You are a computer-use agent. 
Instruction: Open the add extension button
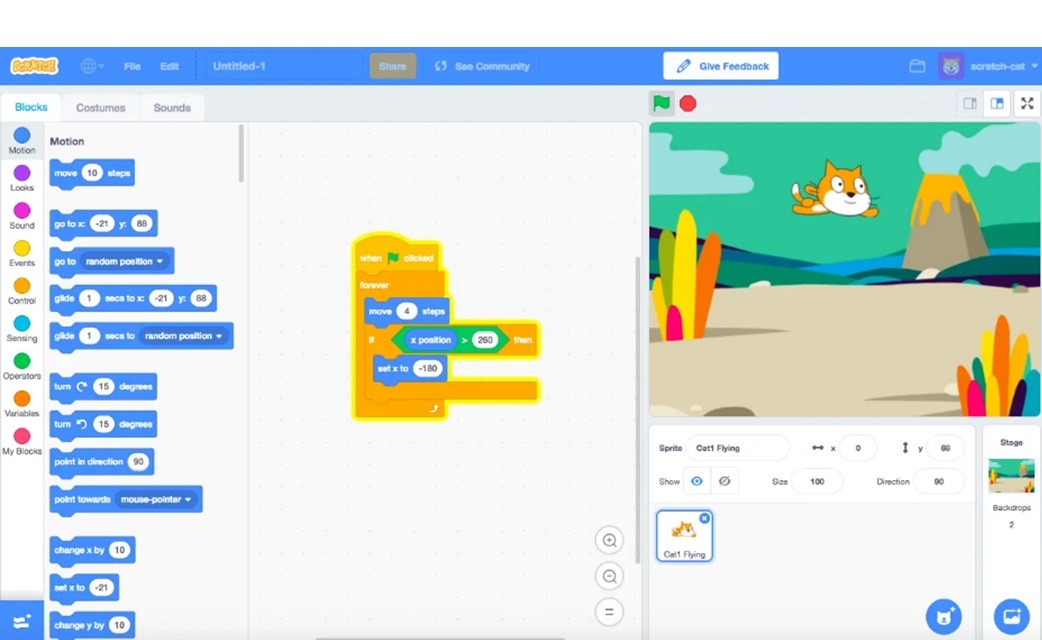22,621
